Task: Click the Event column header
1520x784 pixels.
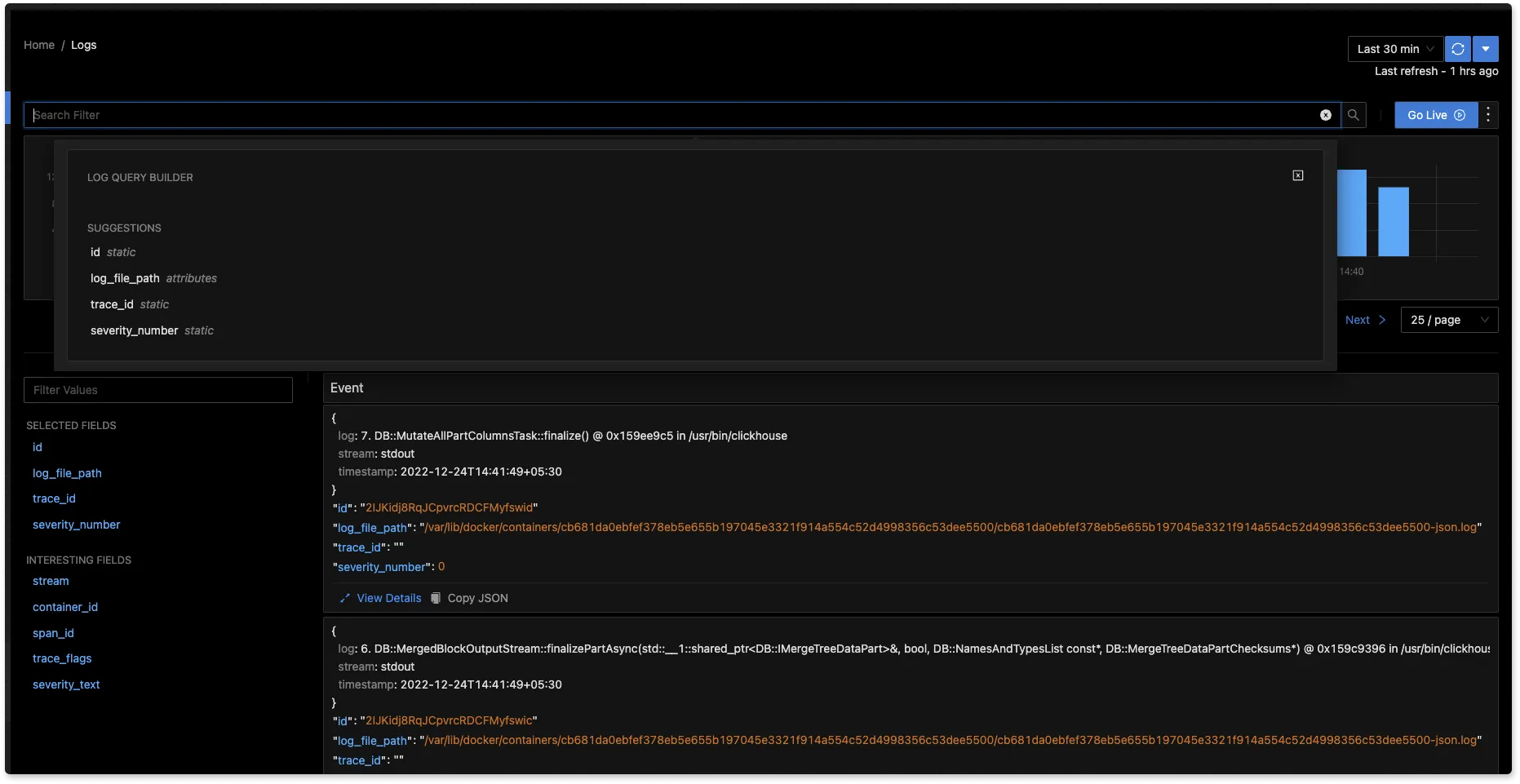Action: [347, 388]
